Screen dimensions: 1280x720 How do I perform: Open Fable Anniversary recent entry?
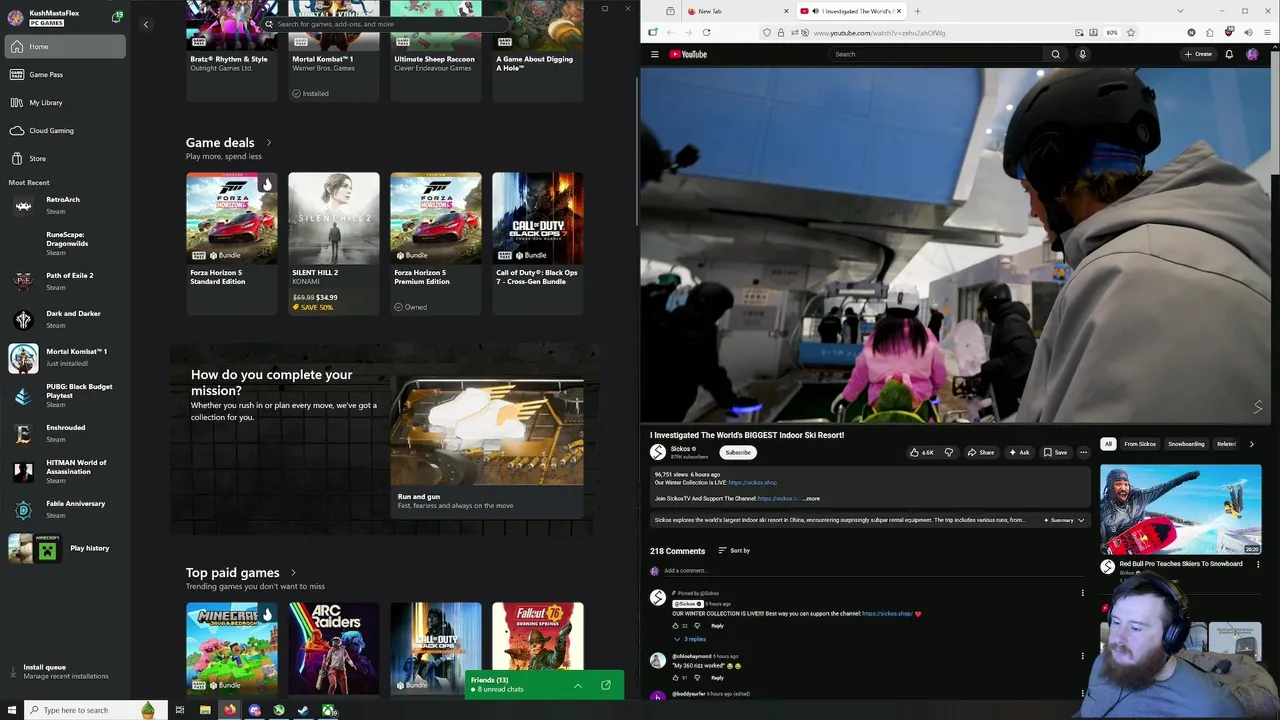[64, 509]
